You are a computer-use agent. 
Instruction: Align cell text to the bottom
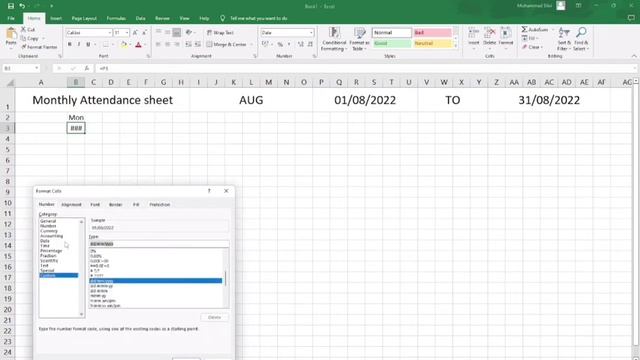[176, 32]
